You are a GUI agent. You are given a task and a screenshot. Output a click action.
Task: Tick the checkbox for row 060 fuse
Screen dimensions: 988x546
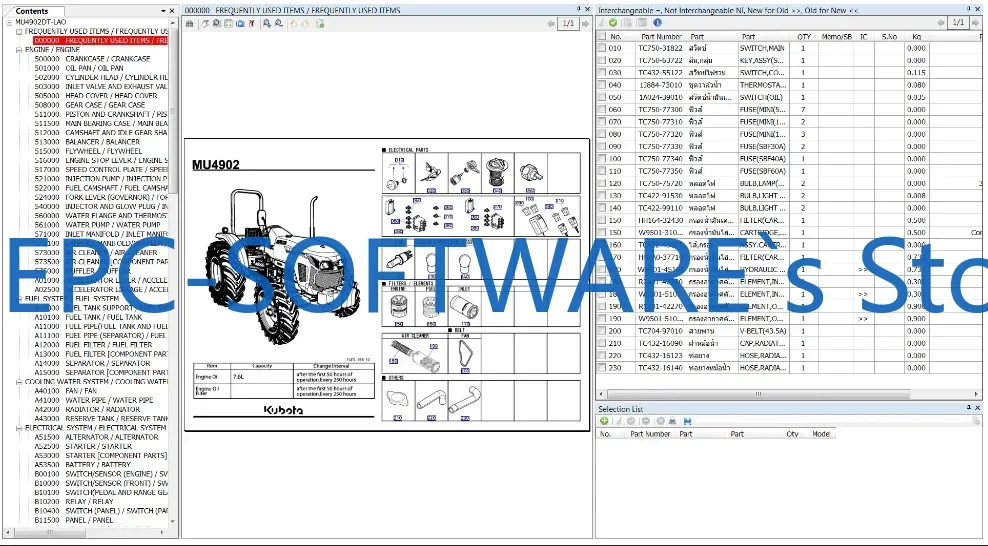pyautogui.click(x=601, y=110)
